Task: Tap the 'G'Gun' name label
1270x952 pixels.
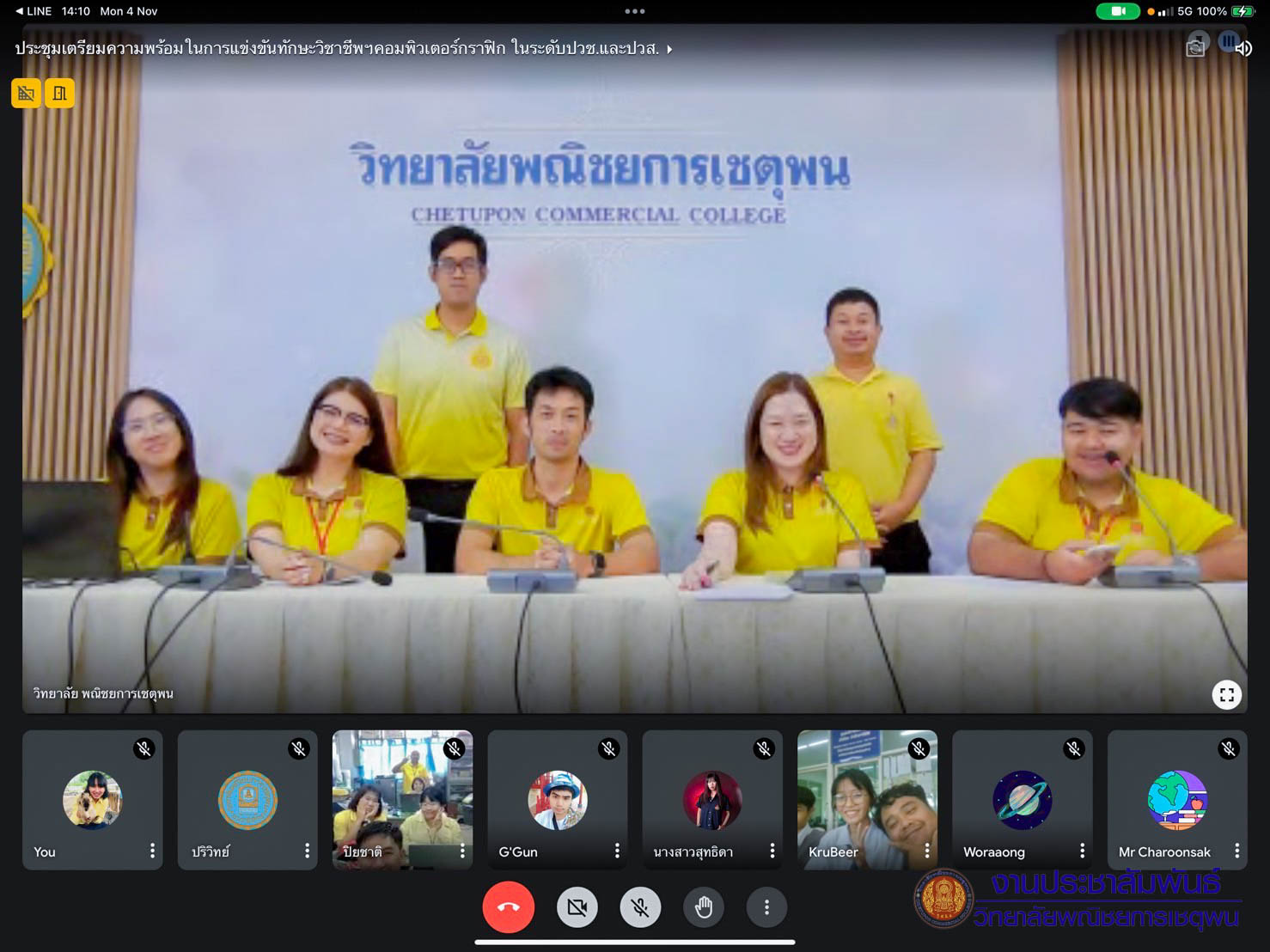Action: pos(518,851)
